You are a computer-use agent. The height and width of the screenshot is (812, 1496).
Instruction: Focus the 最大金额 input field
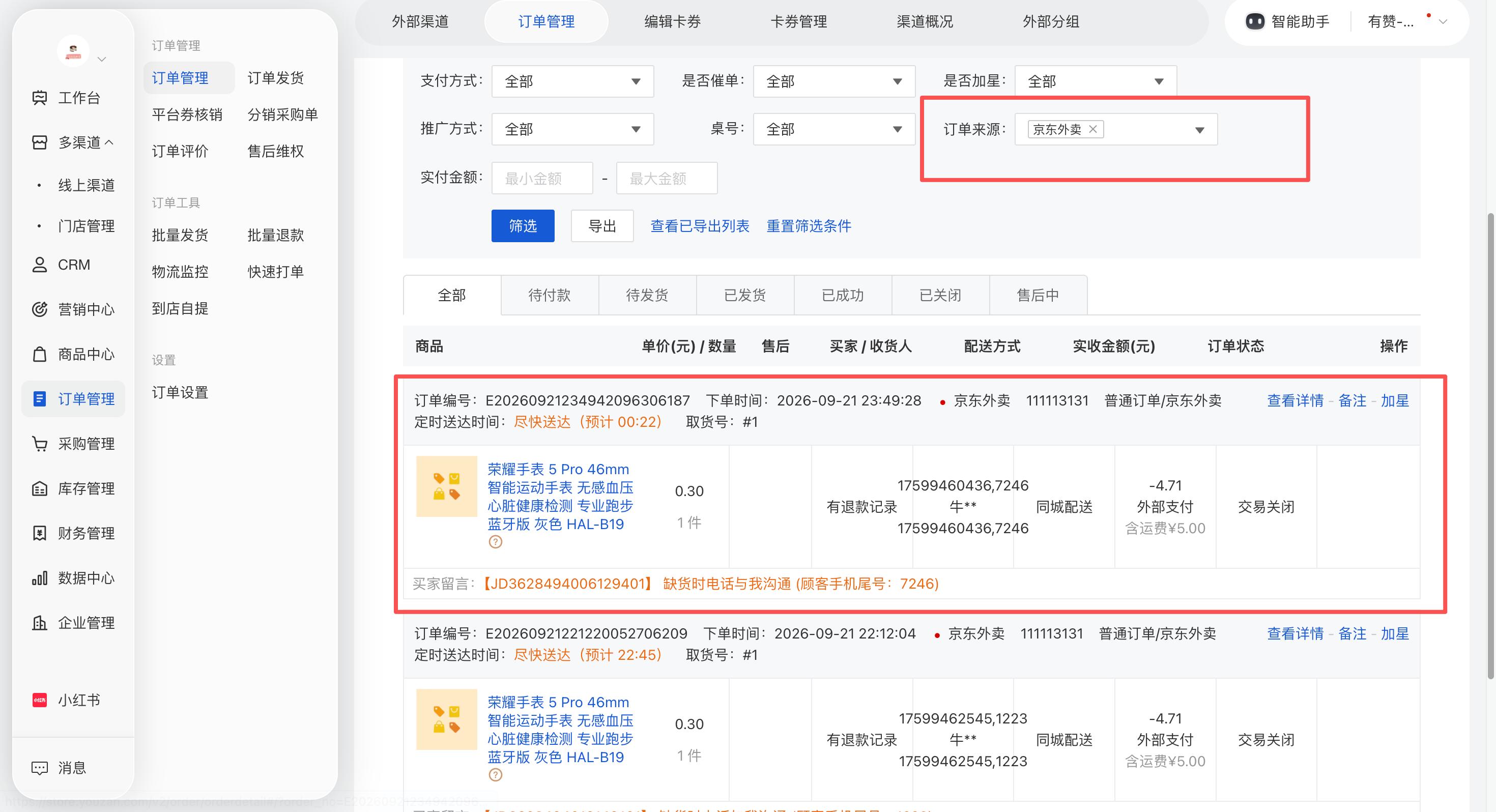pos(667,178)
